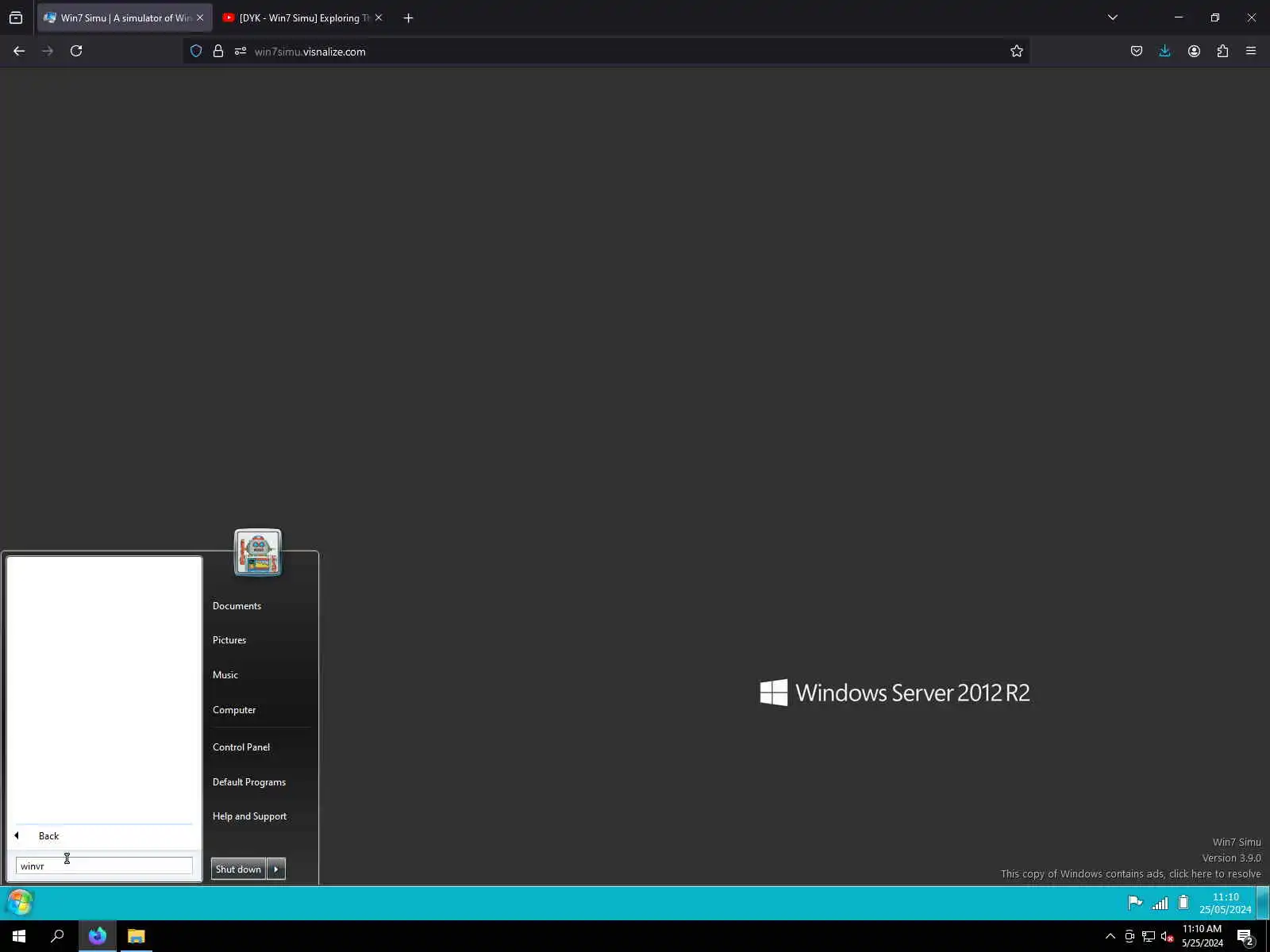Open Computer in Start menu
Image resolution: width=1270 pixels, height=952 pixels.
234,710
